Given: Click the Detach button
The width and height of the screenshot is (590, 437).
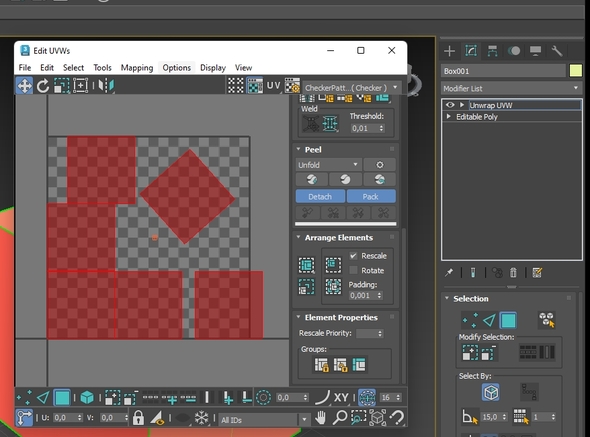Looking at the screenshot, I should (320, 197).
